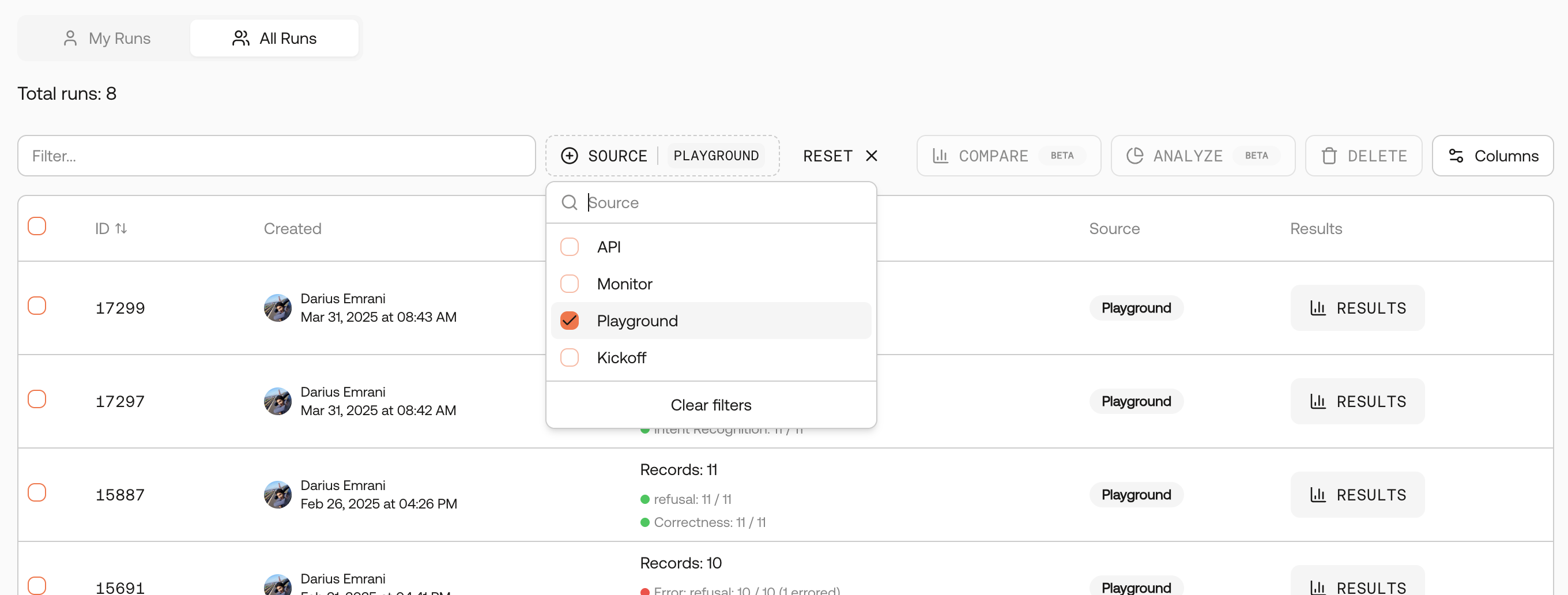1568x595 pixels.
Task: Check the Kickoff source option
Action: [x=569, y=357]
